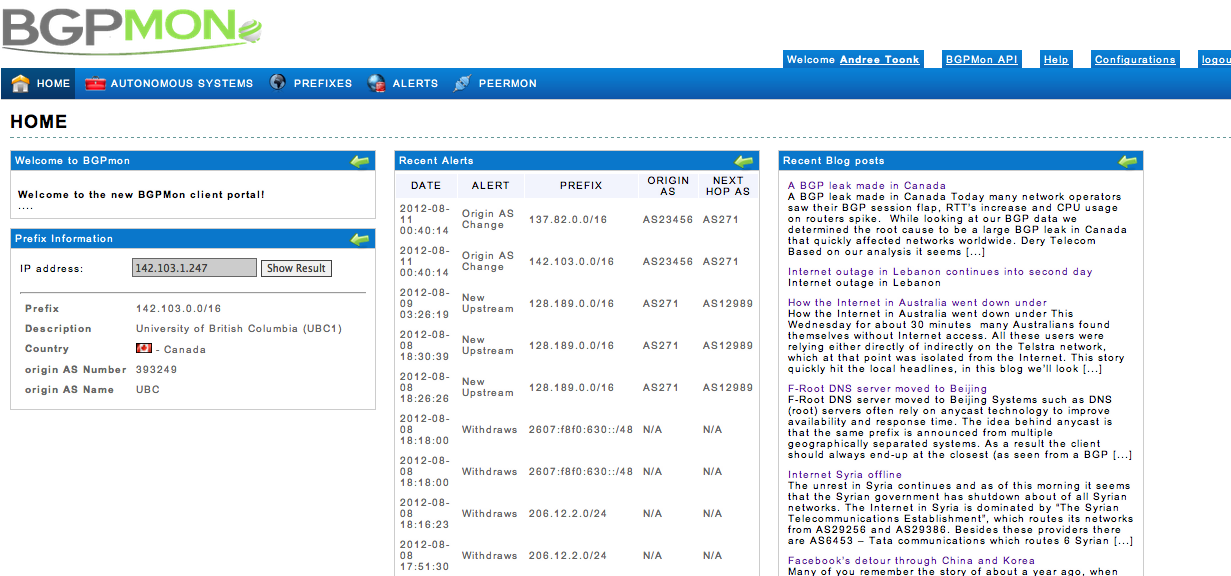Click the Help link at the top

(1056, 59)
